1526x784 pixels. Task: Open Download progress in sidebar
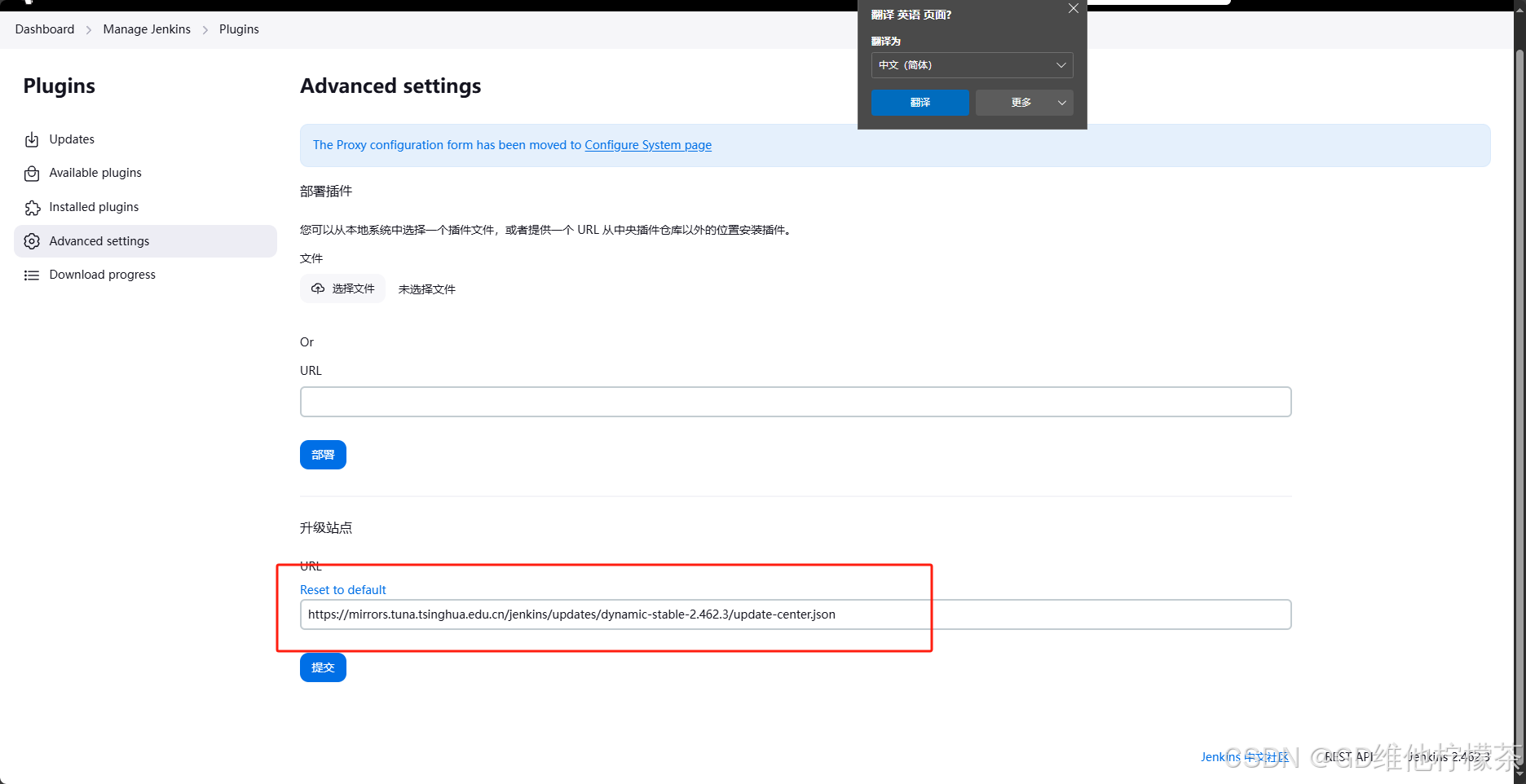[145, 275]
